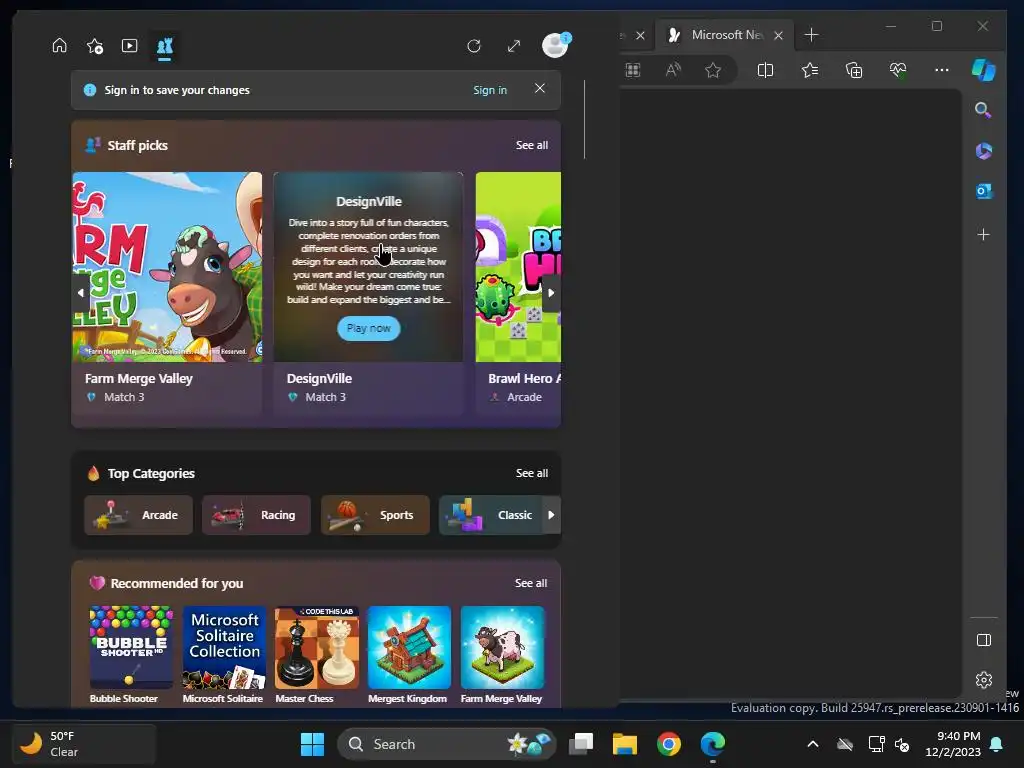Click the app grid icon in address bar

click(633, 70)
